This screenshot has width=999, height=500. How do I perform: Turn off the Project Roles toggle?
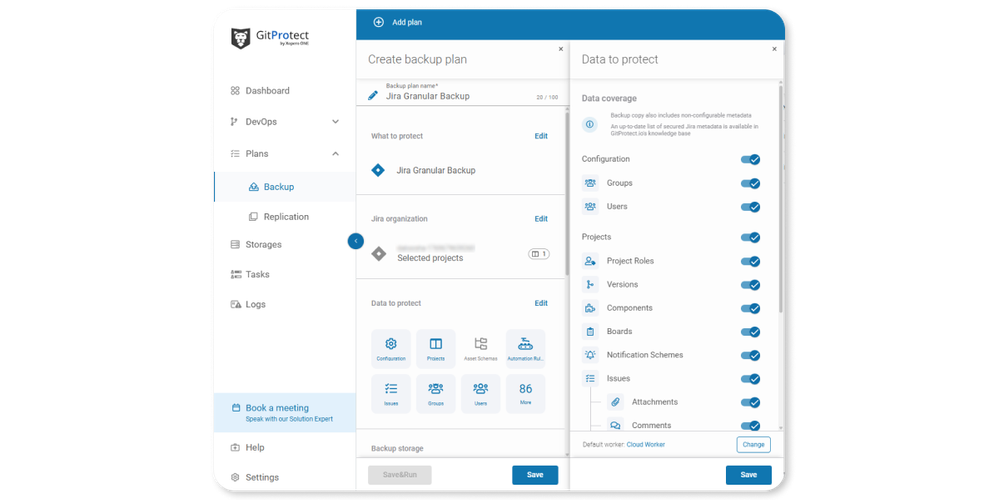pyautogui.click(x=751, y=261)
